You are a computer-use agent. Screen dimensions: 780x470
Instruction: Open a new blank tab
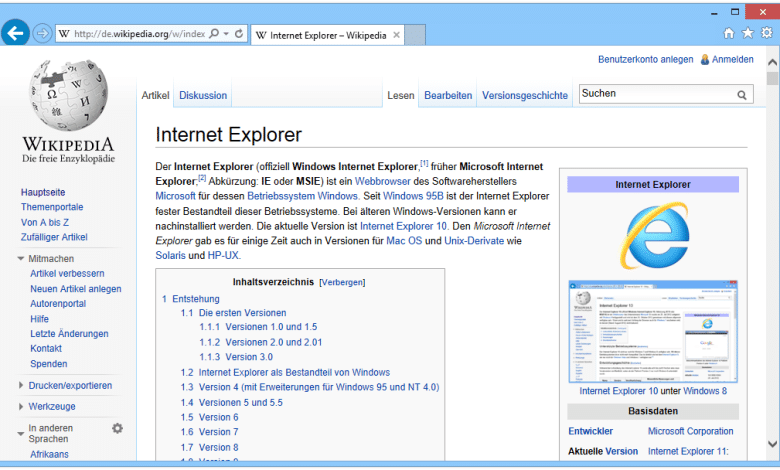pyautogui.click(x=415, y=35)
